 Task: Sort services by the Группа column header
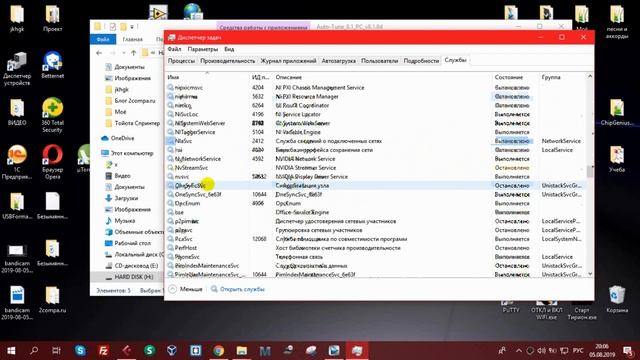[x=562, y=77]
